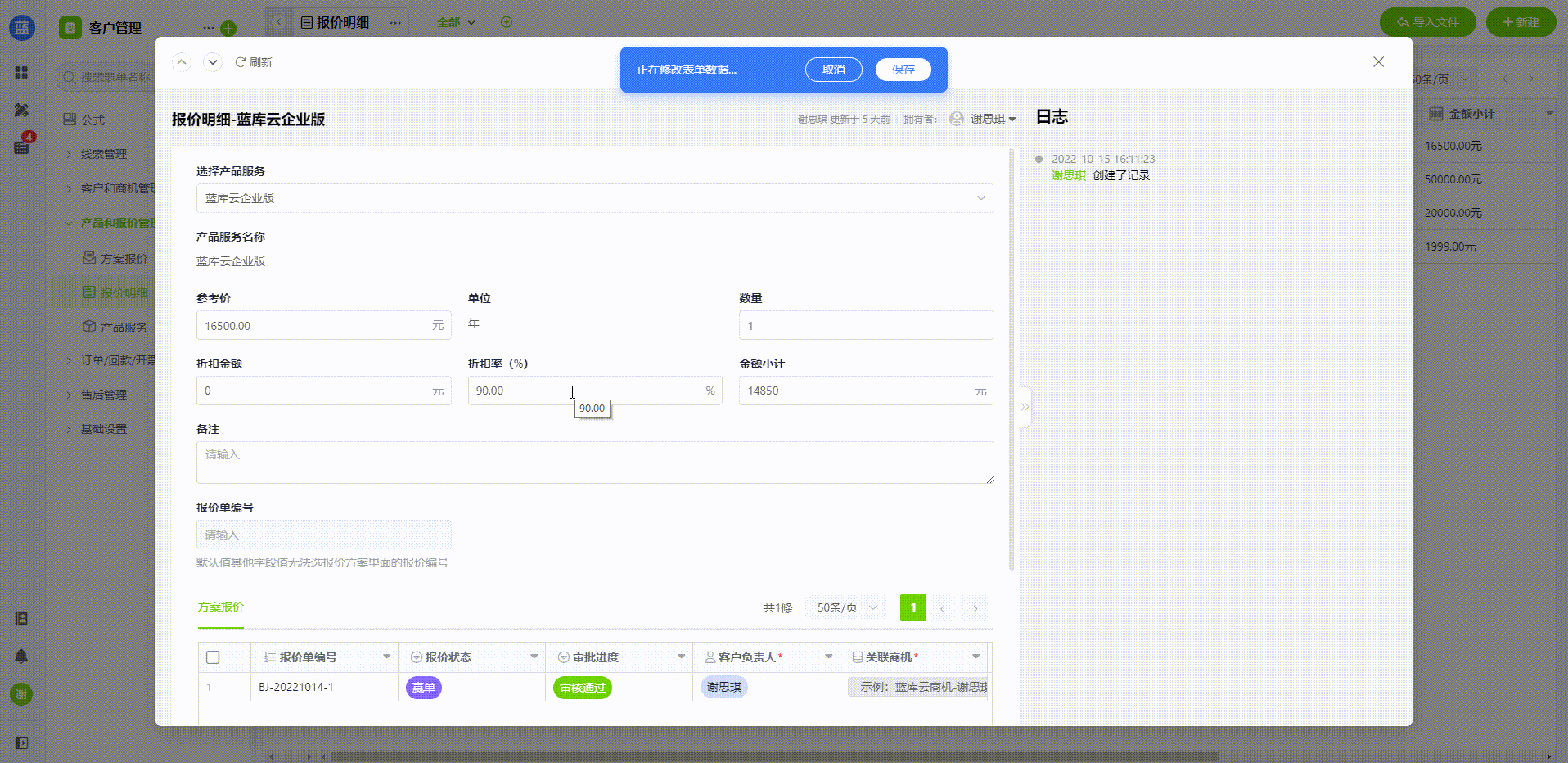Open 客户负责人 column dropdown arrow
The image size is (1568, 763).
(828, 657)
